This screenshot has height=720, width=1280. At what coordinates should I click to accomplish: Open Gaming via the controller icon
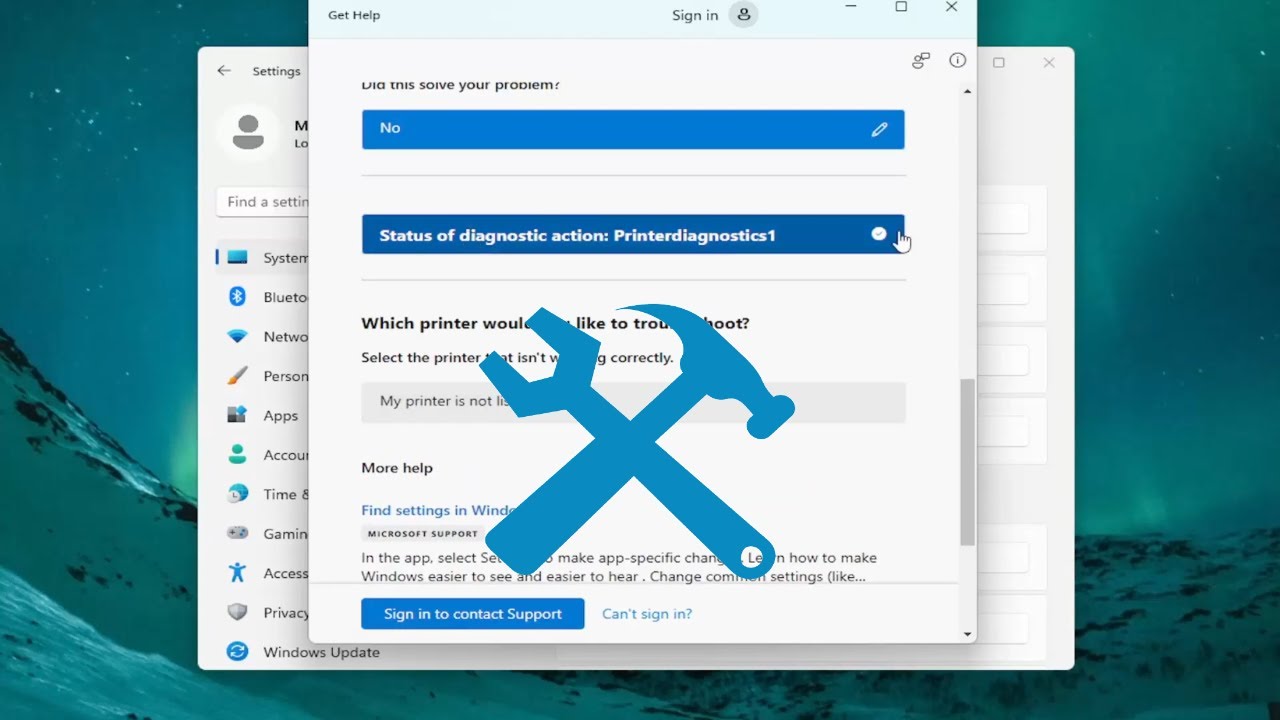click(x=237, y=533)
